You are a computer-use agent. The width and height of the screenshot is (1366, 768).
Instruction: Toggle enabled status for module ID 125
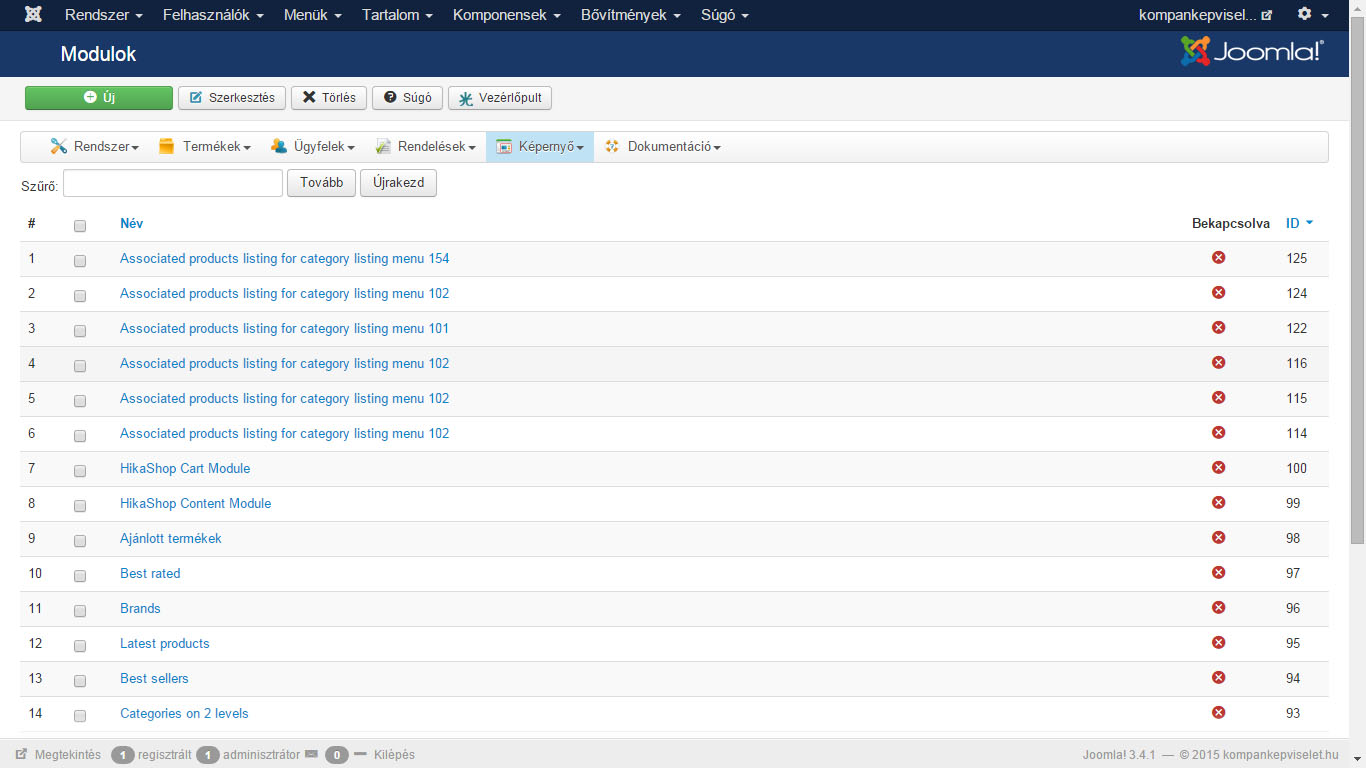(1218, 258)
